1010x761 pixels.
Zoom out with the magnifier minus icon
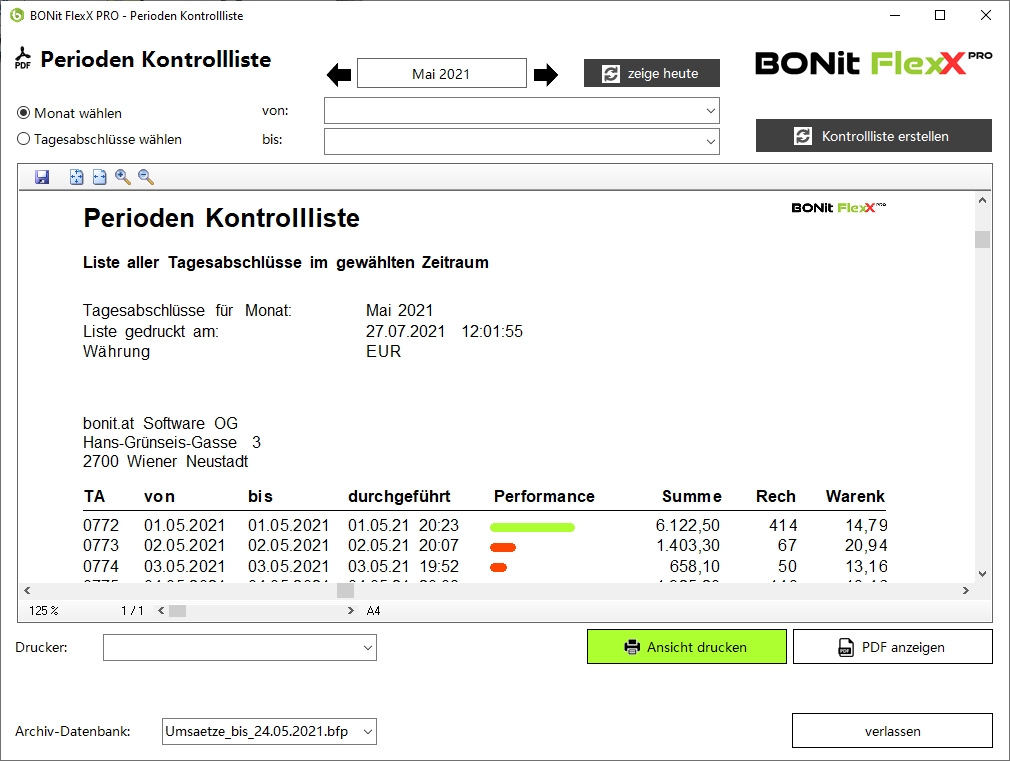pos(146,177)
